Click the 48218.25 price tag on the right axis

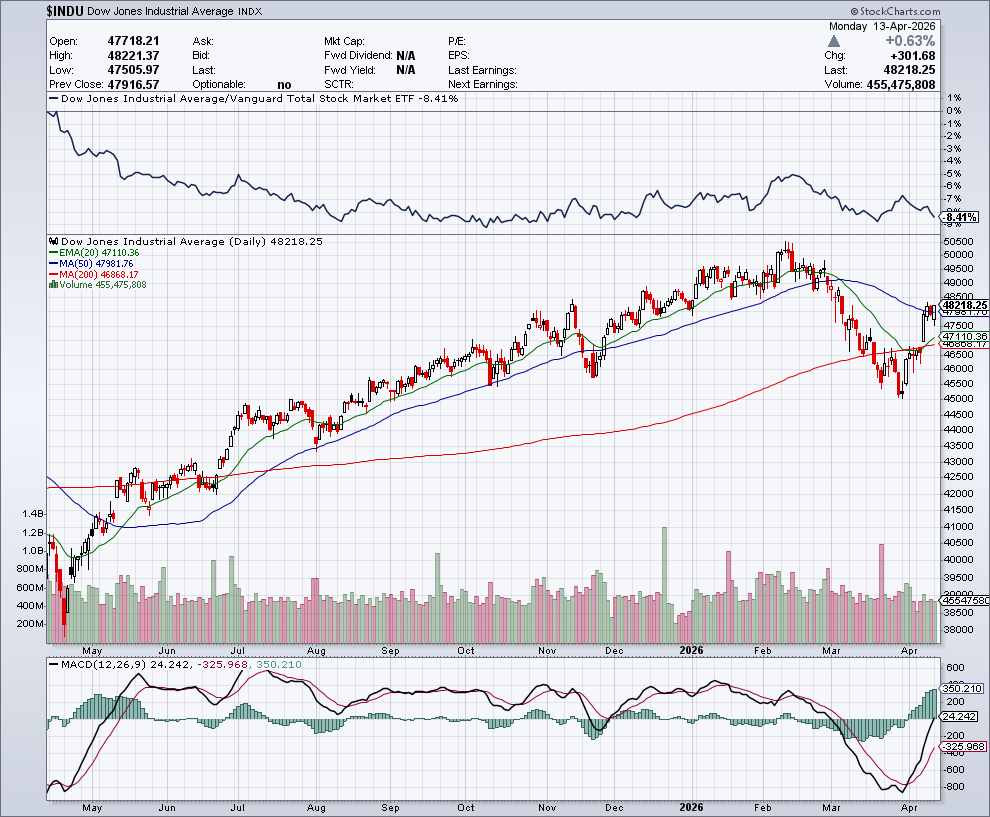(x=964, y=305)
